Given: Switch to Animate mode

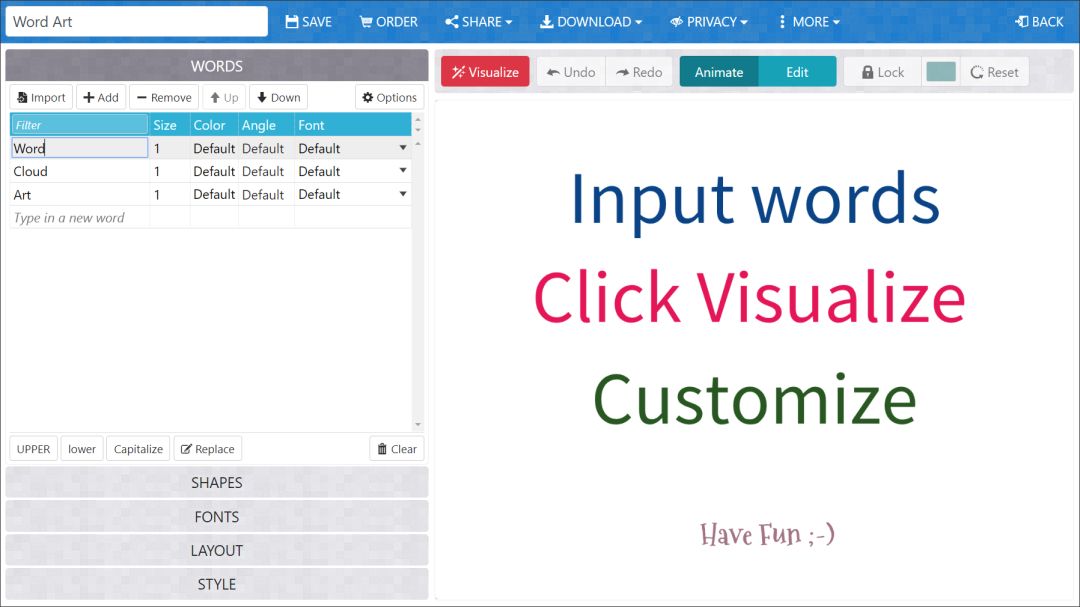Looking at the screenshot, I should click(718, 72).
